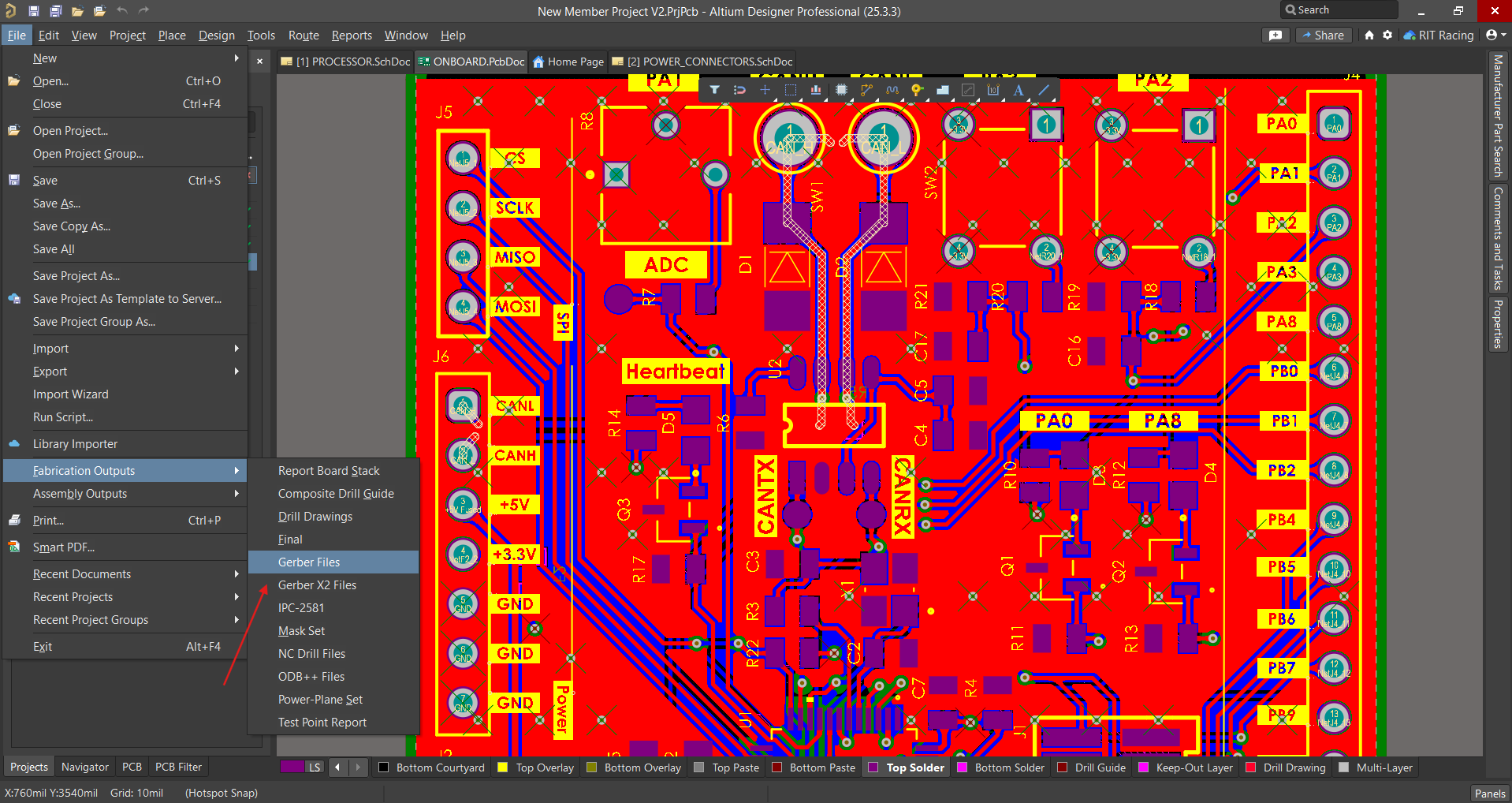Select NC Drill Files menu entry

click(x=333, y=654)
